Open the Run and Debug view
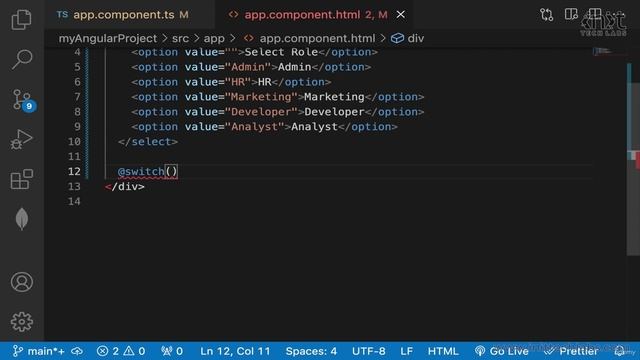 (x=22, y=139)
